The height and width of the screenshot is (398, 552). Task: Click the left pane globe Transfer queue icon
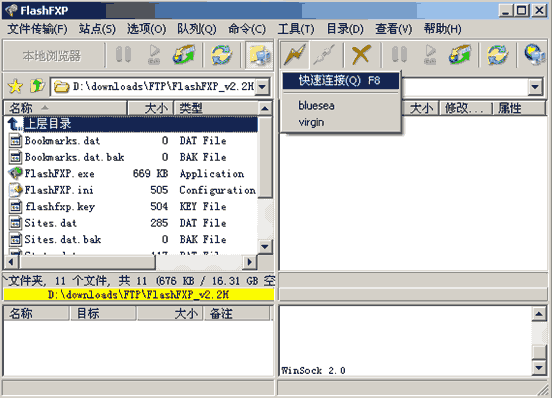(x=184, y=55)
